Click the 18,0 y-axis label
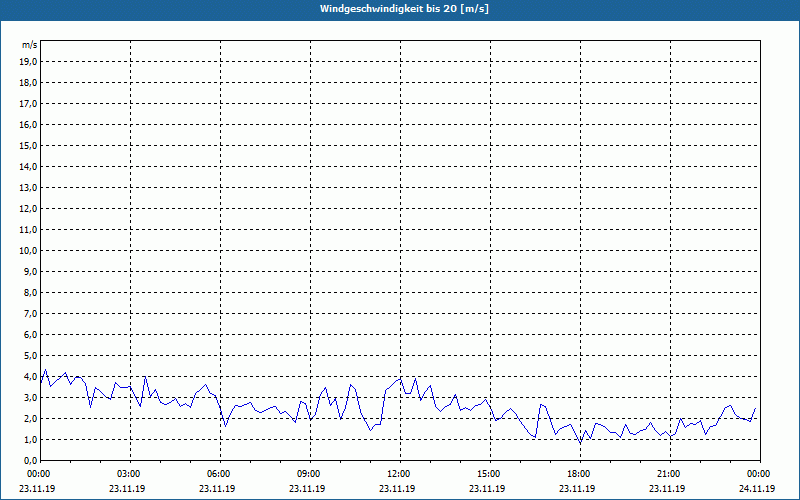 click(28, 83)
